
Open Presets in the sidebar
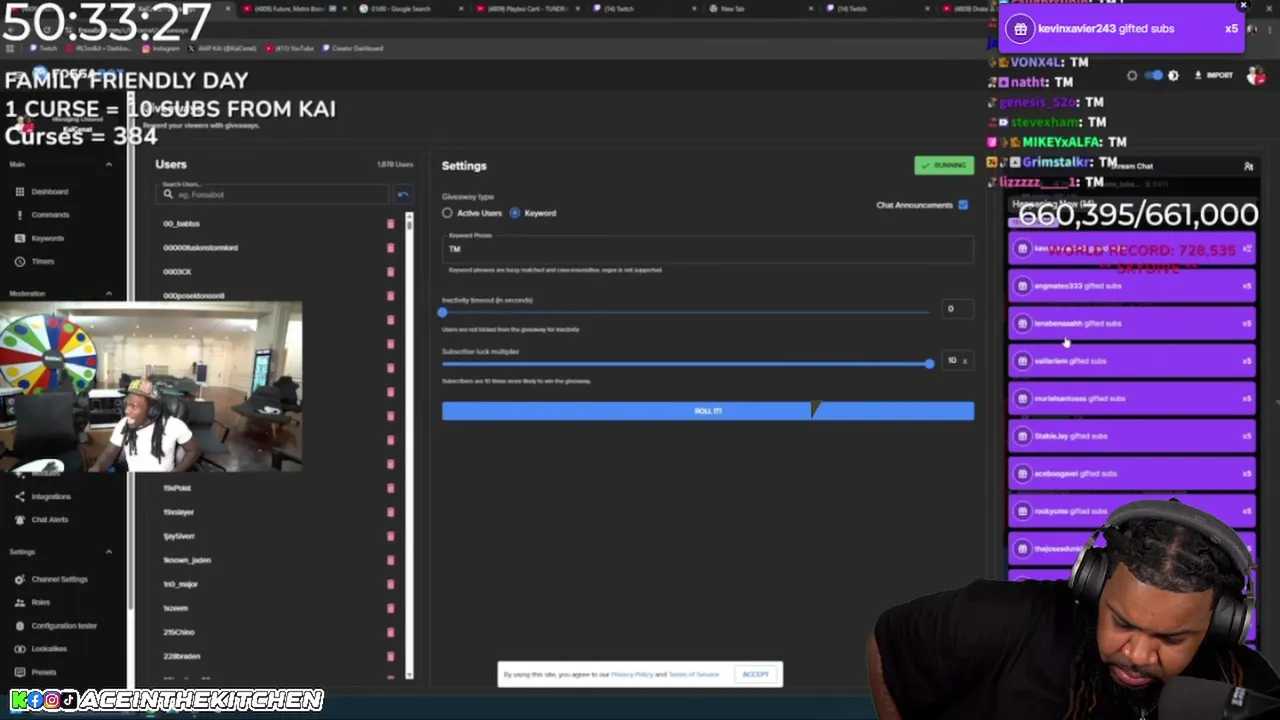36,672
